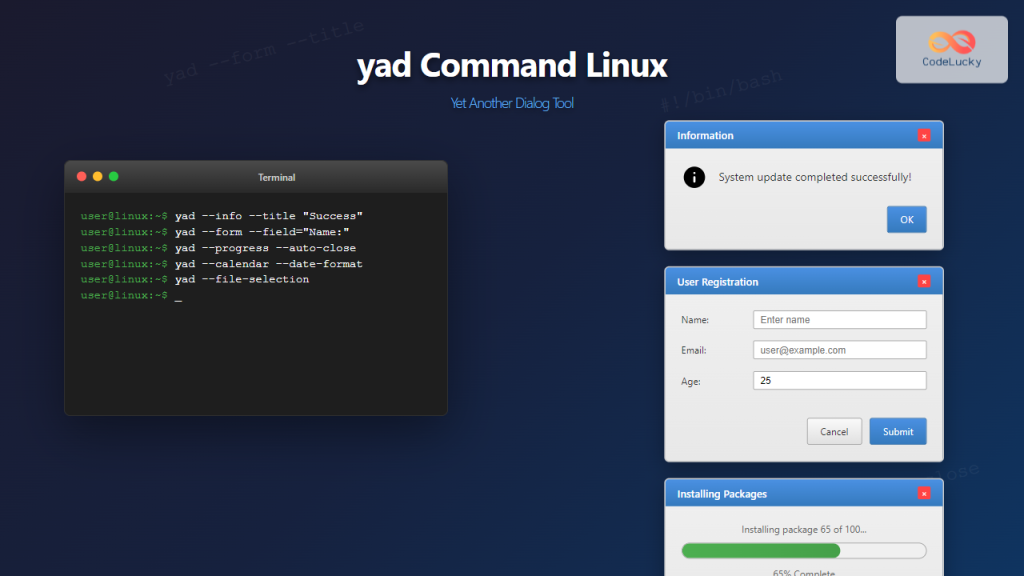Click the red close dot on Terminal

click(81, 176)
